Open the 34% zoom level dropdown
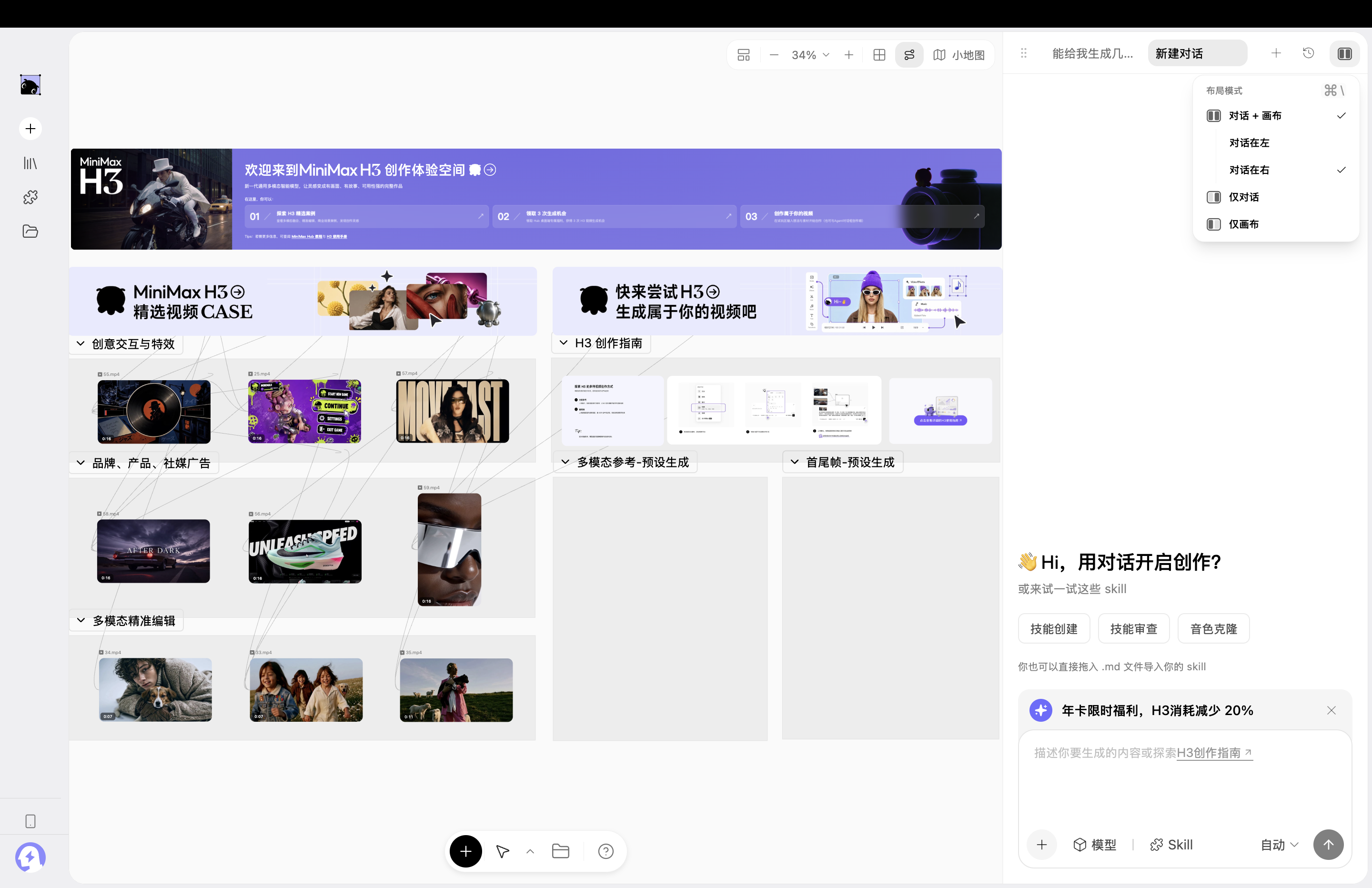The image size is (1372, 888). coord(810,55)
